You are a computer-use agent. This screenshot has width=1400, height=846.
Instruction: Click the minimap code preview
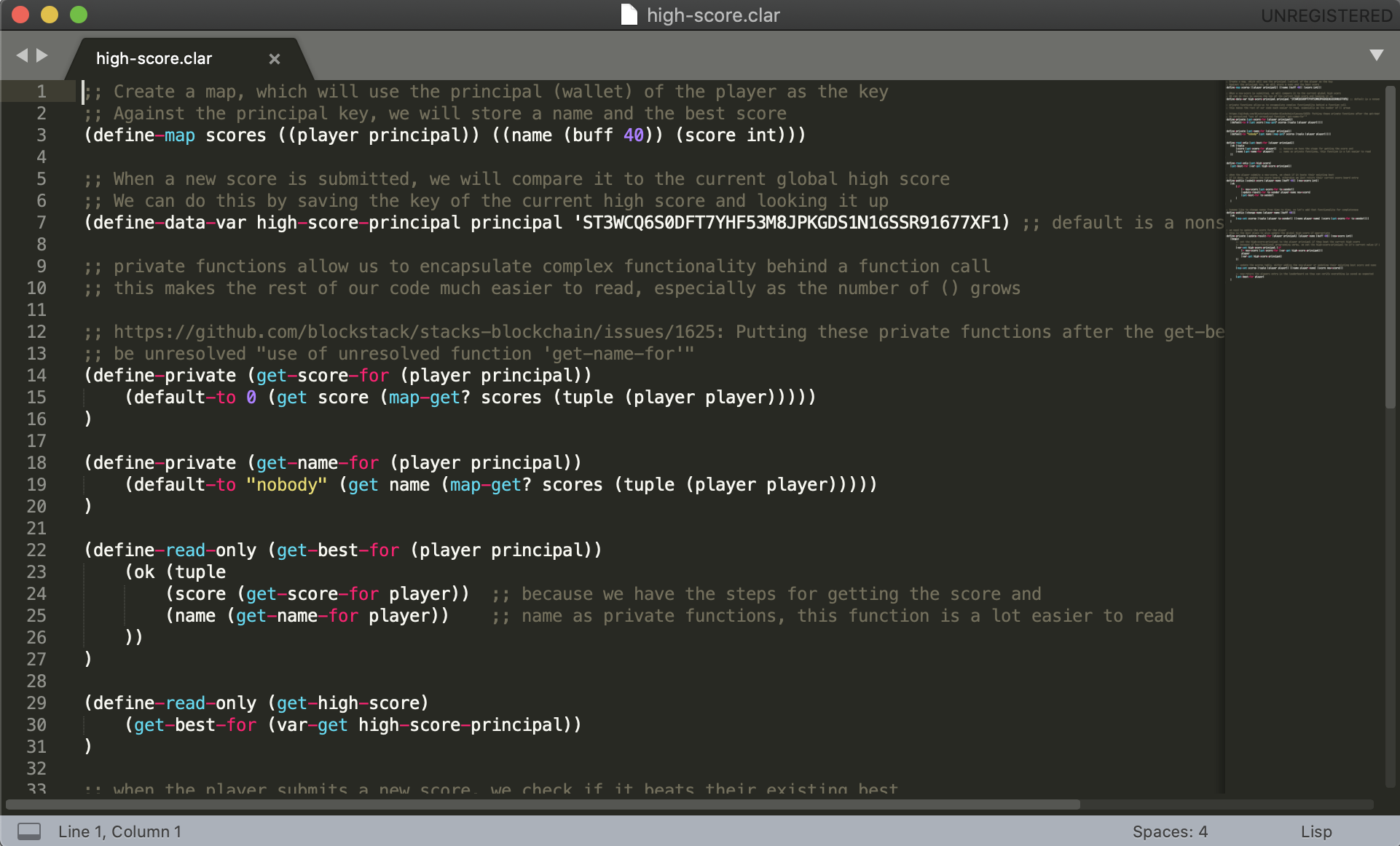click(1302, 180)
